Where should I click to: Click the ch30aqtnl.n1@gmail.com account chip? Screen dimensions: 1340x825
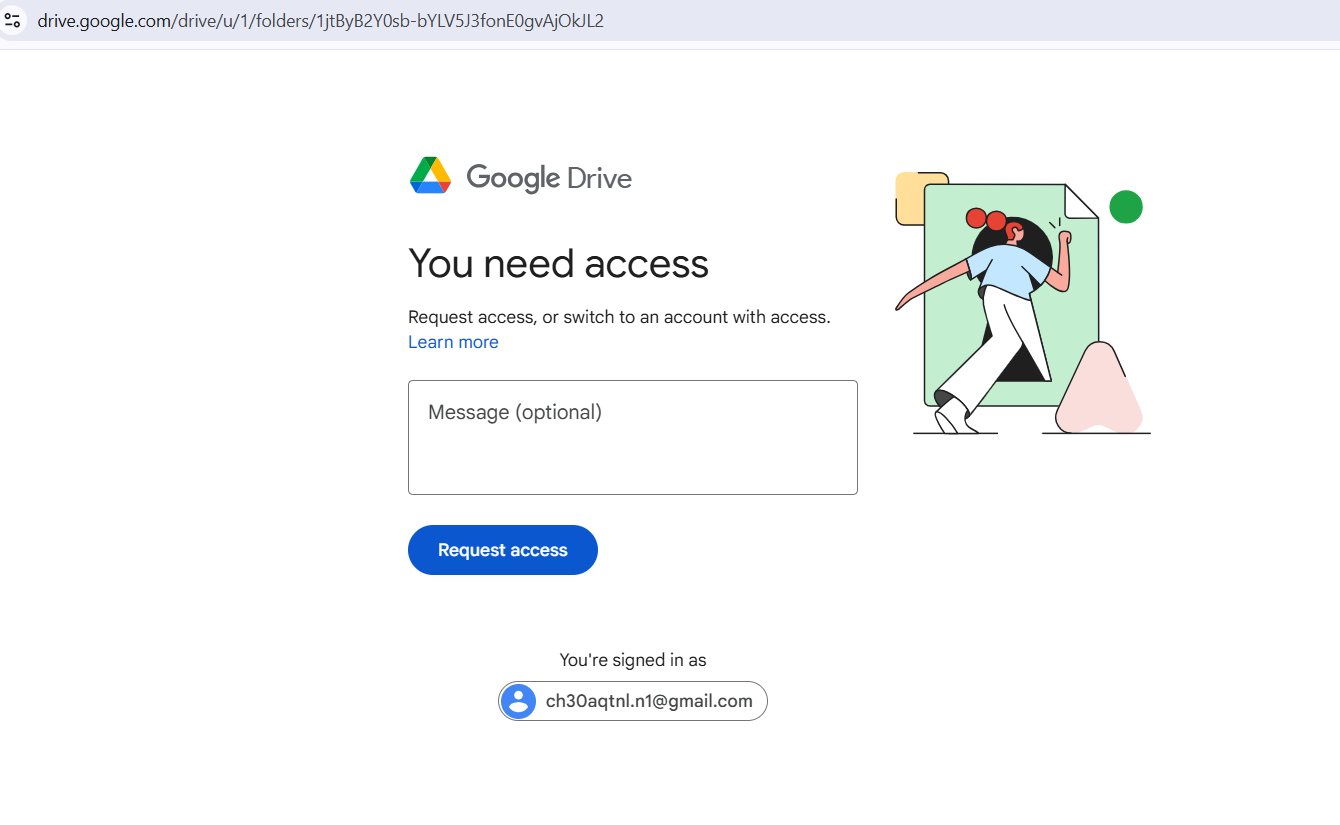[633, 701]
